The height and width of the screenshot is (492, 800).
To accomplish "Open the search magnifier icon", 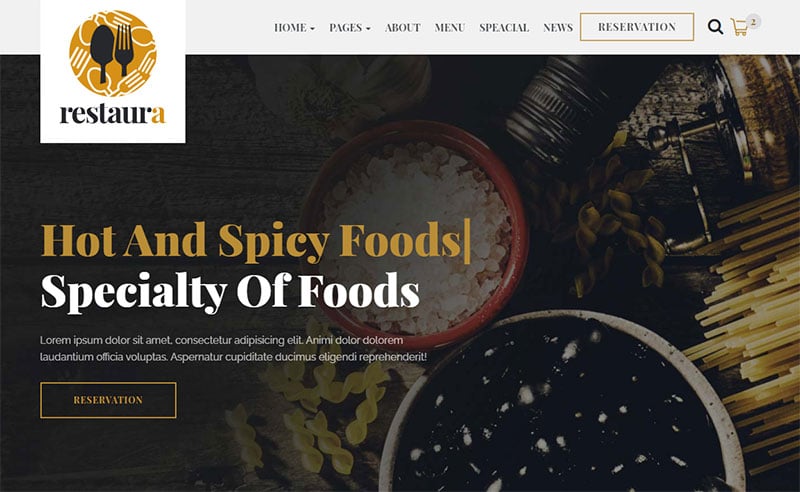I will point(715,27).
